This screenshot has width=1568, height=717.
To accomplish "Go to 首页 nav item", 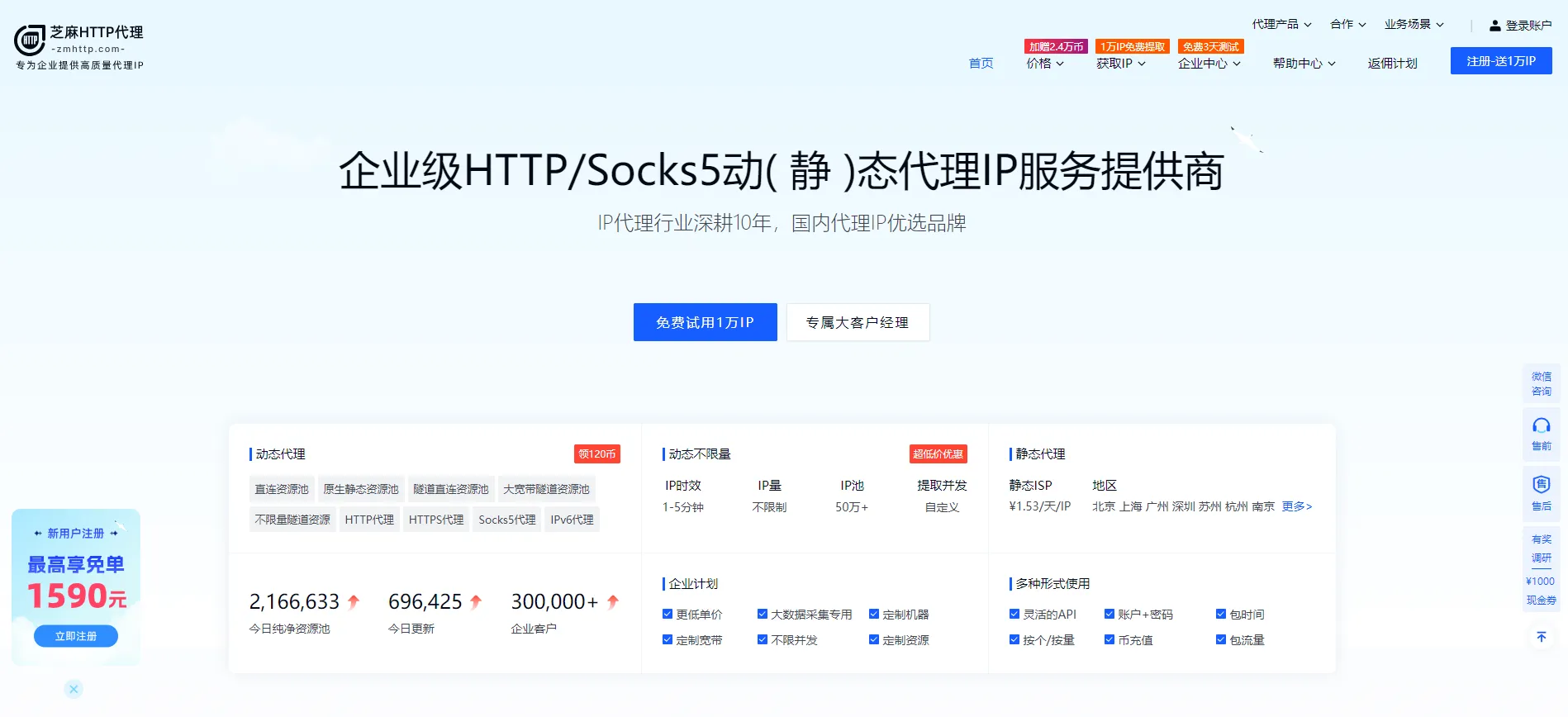I will point(981,64).
